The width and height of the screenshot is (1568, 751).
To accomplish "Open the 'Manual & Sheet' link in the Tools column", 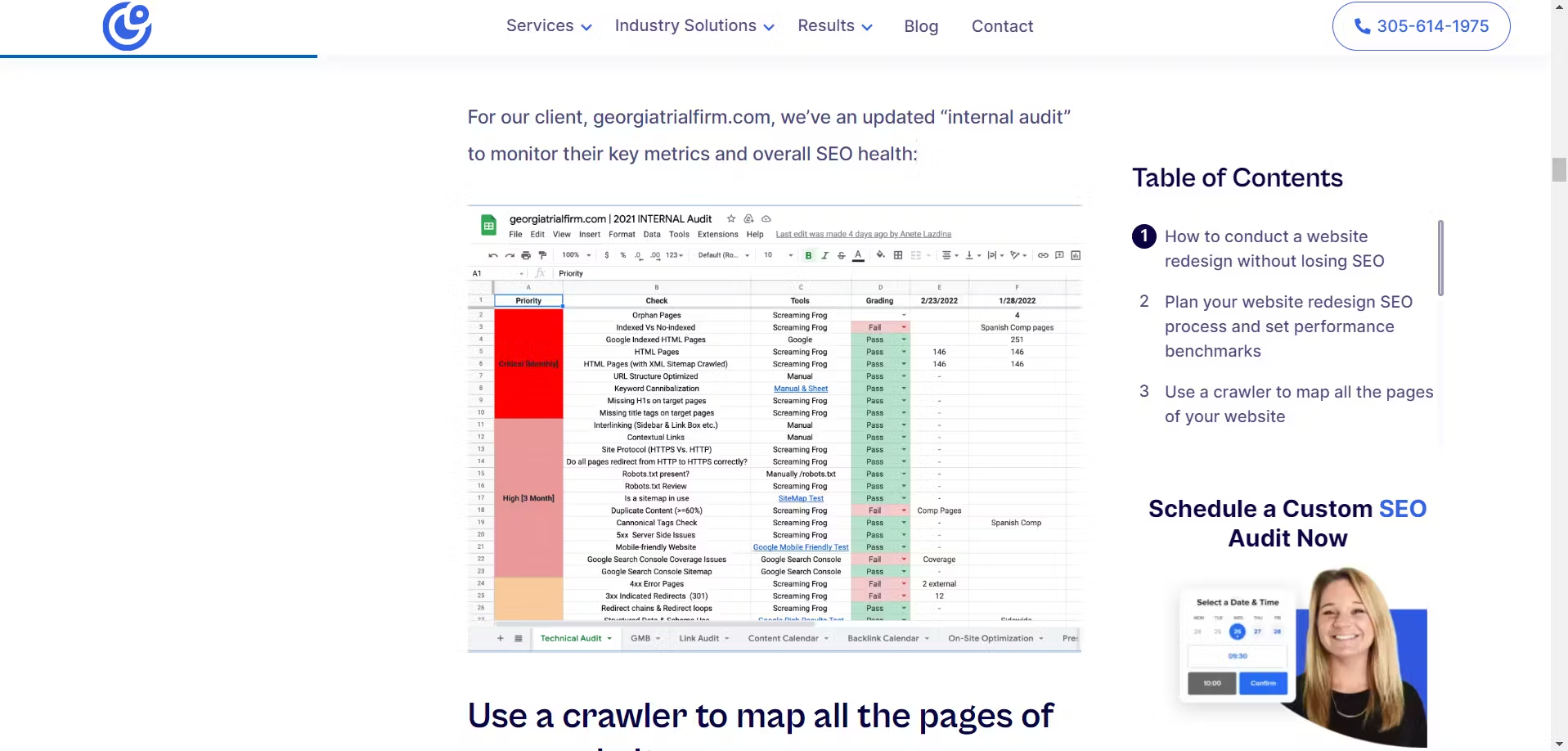I will [x=801, y=389].
